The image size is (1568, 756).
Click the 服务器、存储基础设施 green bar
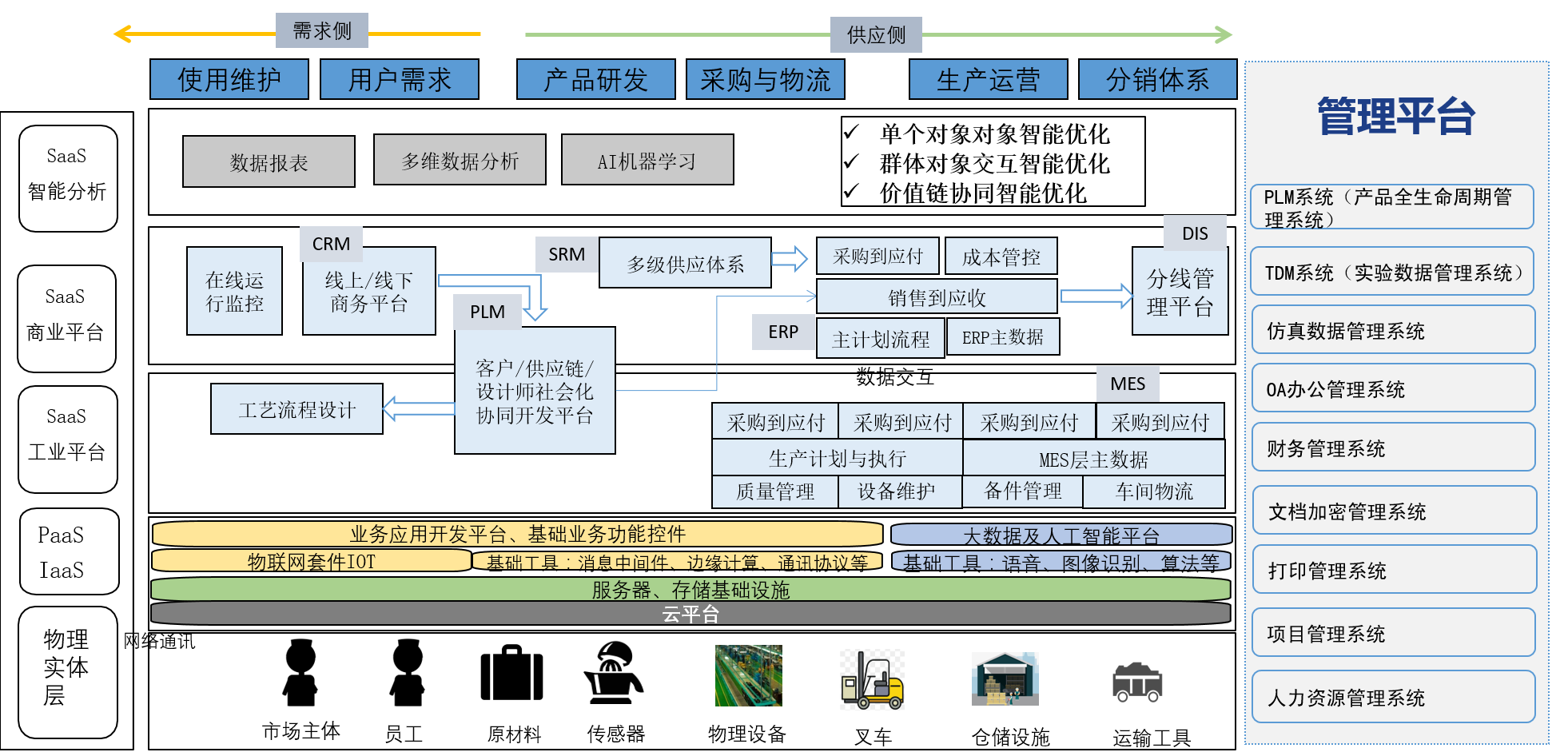click(690, 589)
